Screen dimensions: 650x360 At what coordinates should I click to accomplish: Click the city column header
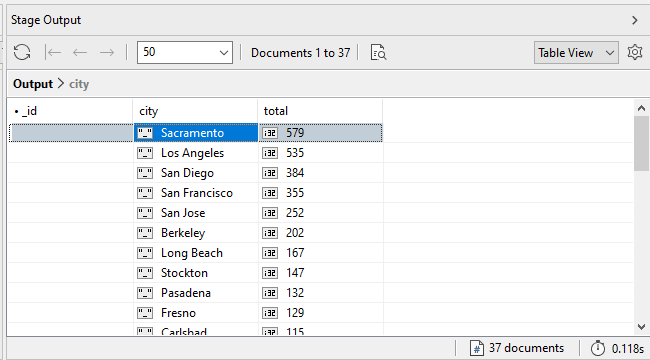click(196, 111)
